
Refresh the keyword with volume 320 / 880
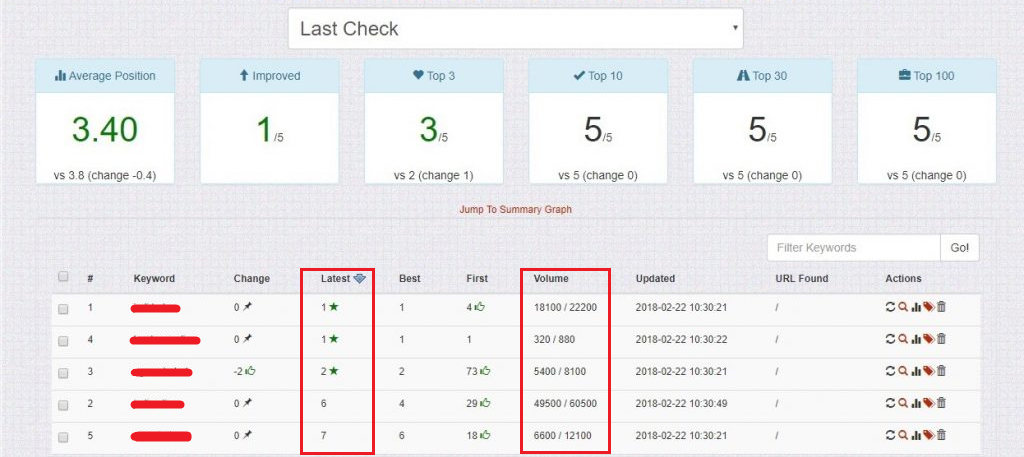(x=889, y=339)
